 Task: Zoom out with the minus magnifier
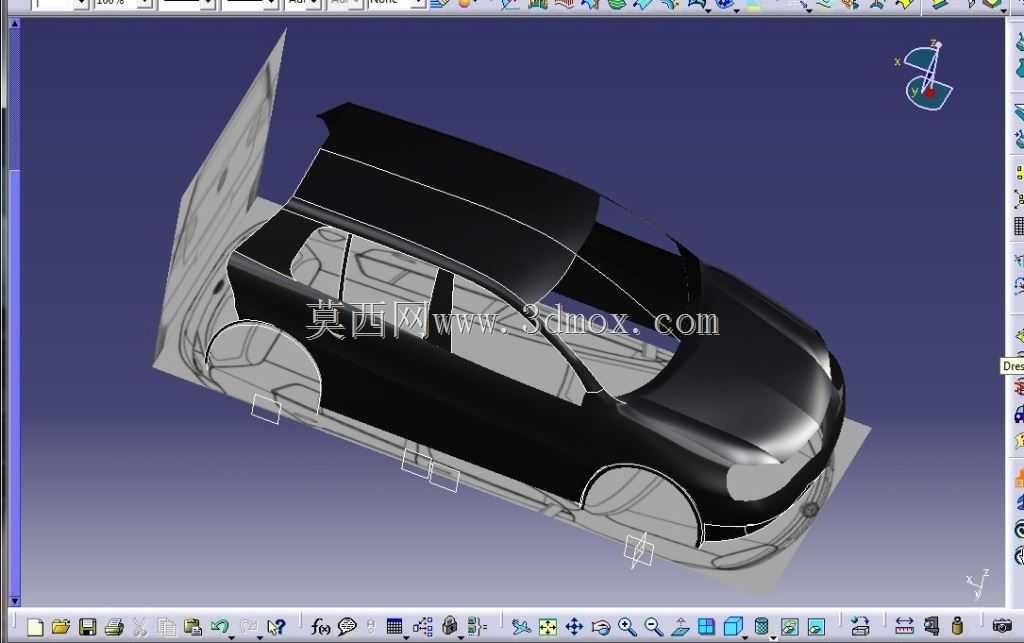pyautogui.click(x=653, y=627)
